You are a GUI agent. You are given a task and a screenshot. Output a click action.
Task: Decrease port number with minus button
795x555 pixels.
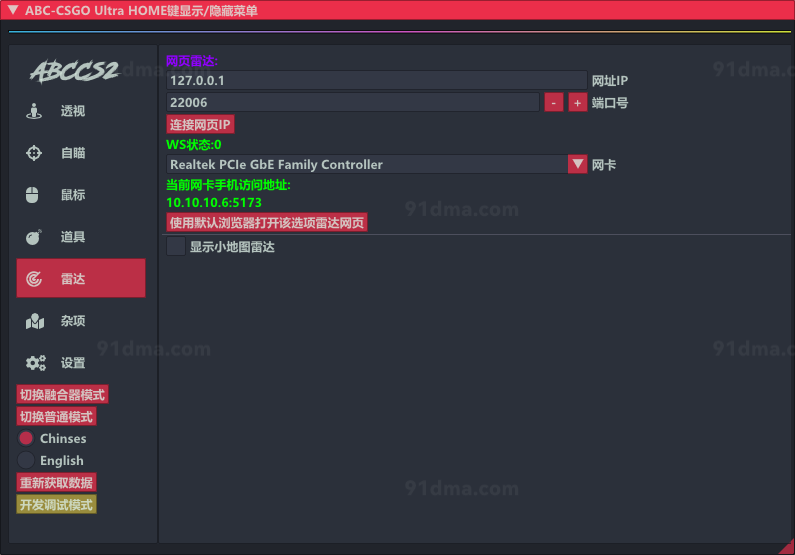tap(554, 102)
